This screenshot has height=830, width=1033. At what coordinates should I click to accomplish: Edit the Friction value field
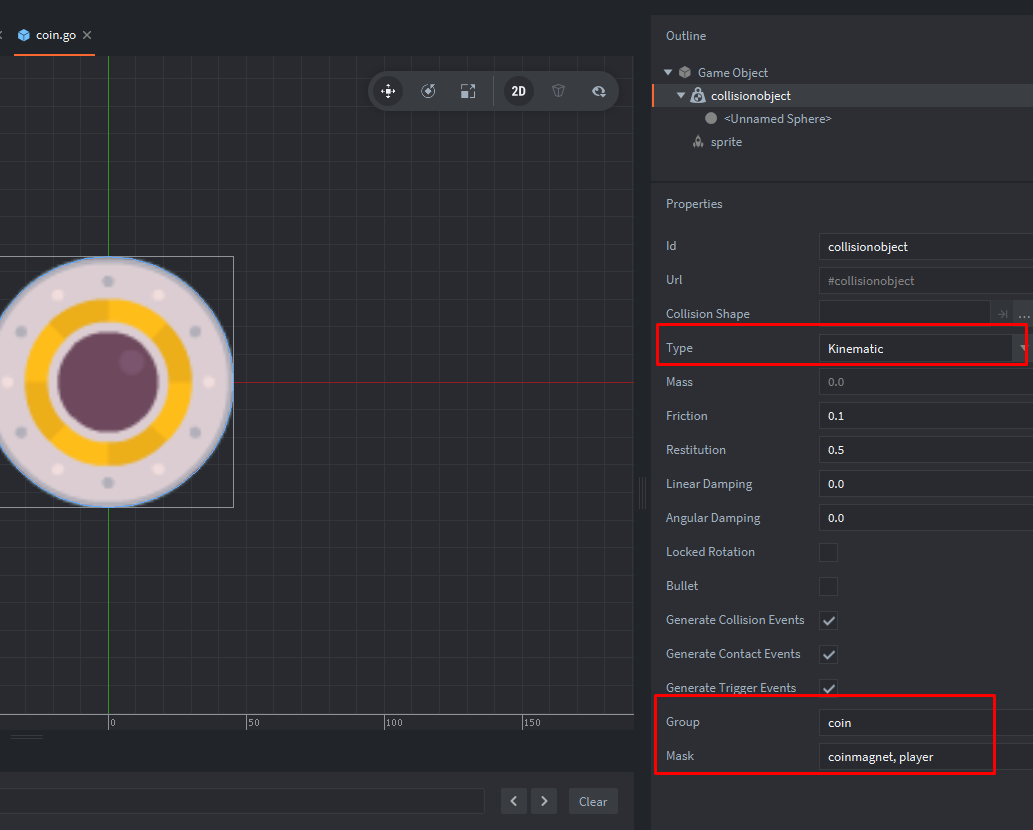point(926,416)
